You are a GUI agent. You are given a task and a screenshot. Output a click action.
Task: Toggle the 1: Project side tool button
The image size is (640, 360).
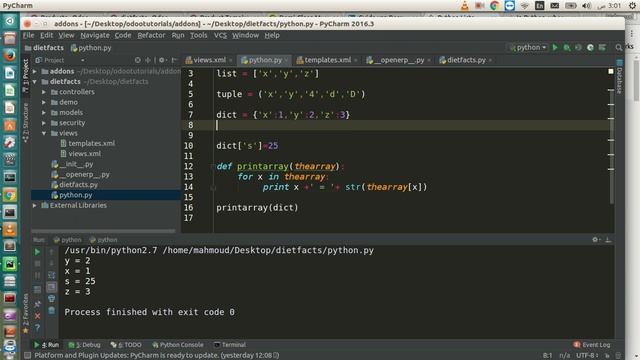pos(26,76)
